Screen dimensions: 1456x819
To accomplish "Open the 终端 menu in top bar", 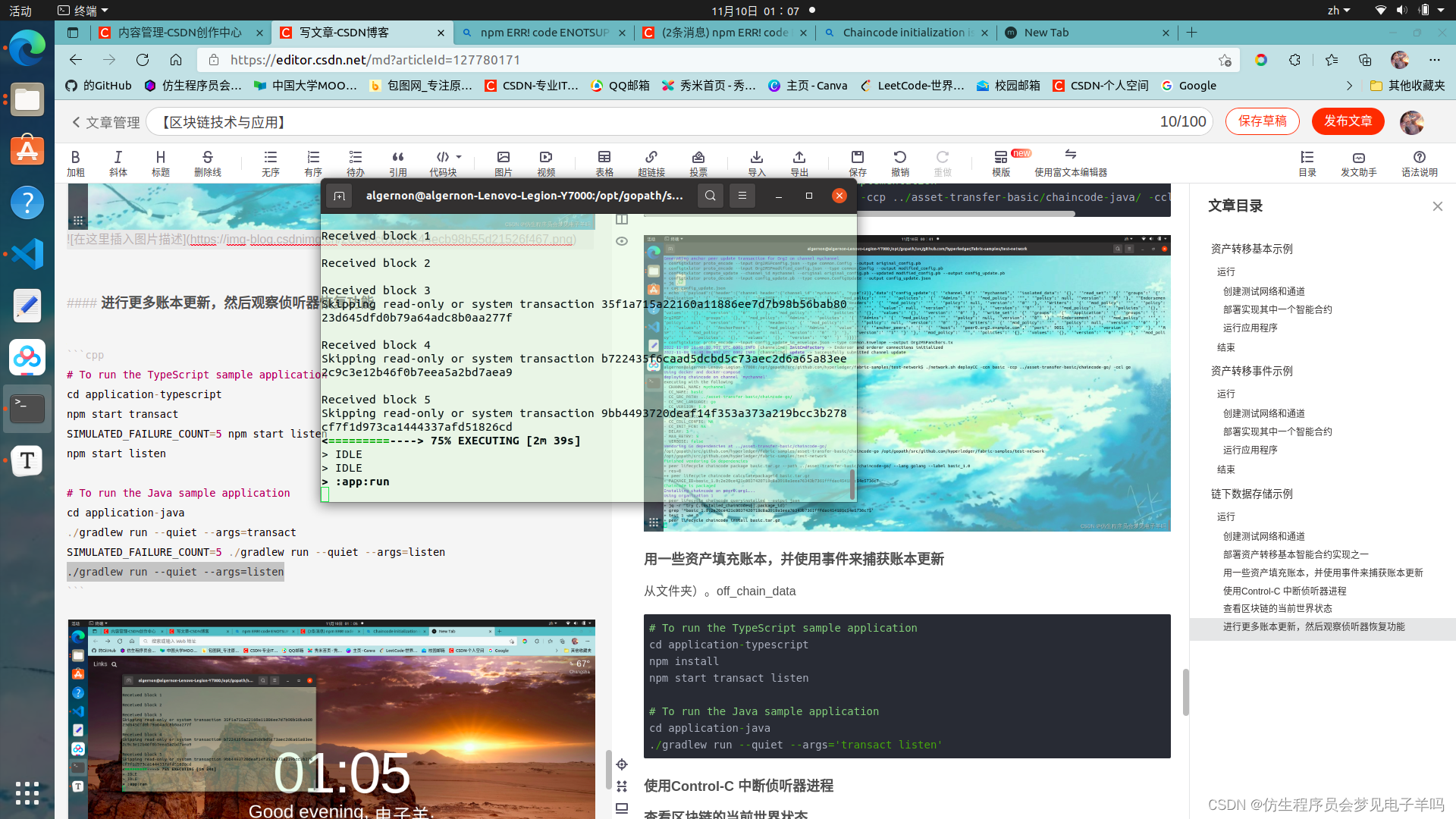I will [x=83, y=11].
